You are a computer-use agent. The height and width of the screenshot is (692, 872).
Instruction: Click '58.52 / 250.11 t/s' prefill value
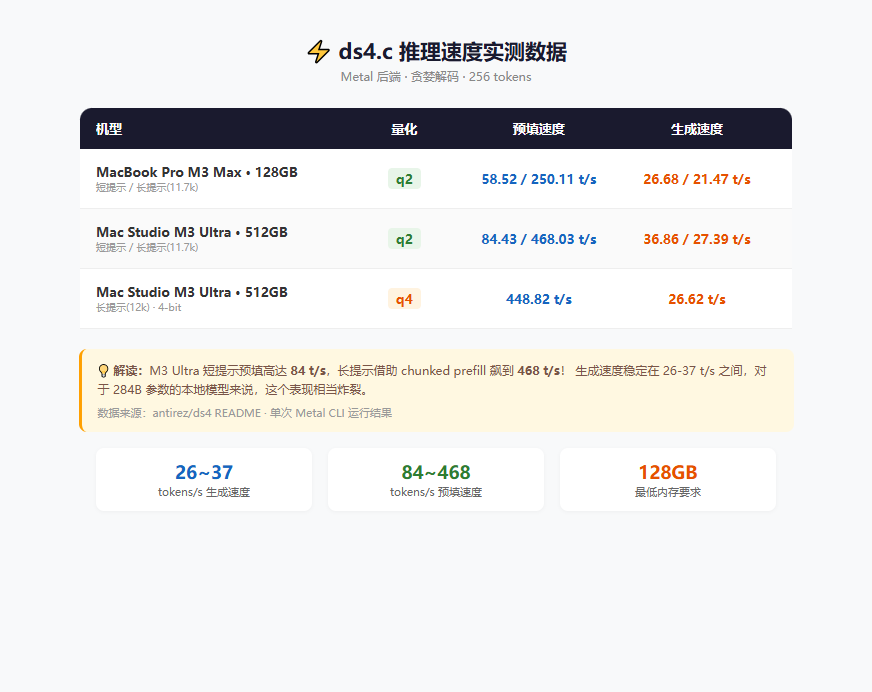point(539,179)
